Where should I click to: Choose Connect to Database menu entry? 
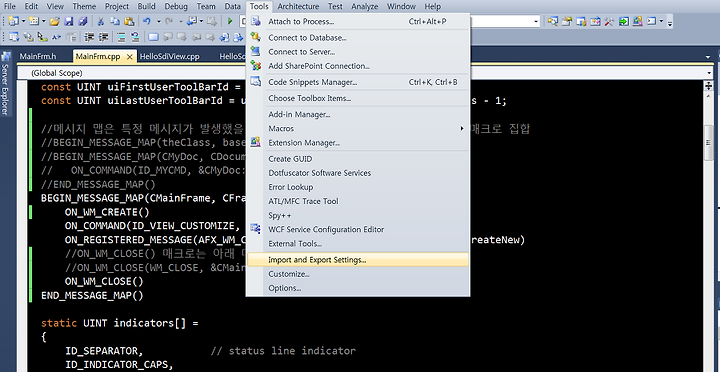(x=358, y=38)
